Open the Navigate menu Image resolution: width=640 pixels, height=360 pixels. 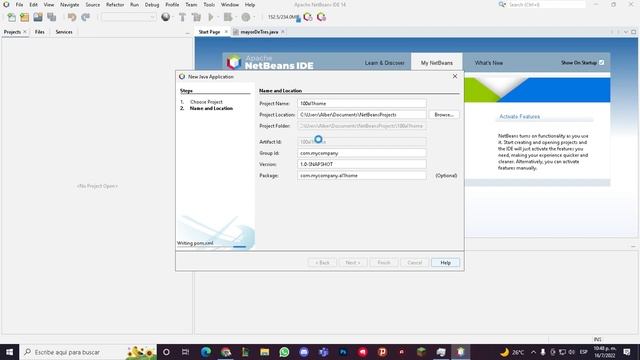[x=69, y=4]
